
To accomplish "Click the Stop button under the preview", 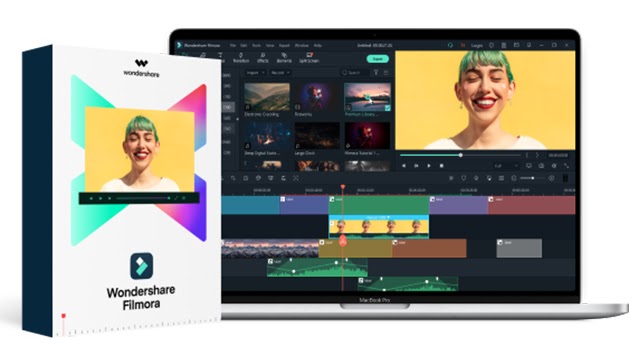I will pos(441,166).
